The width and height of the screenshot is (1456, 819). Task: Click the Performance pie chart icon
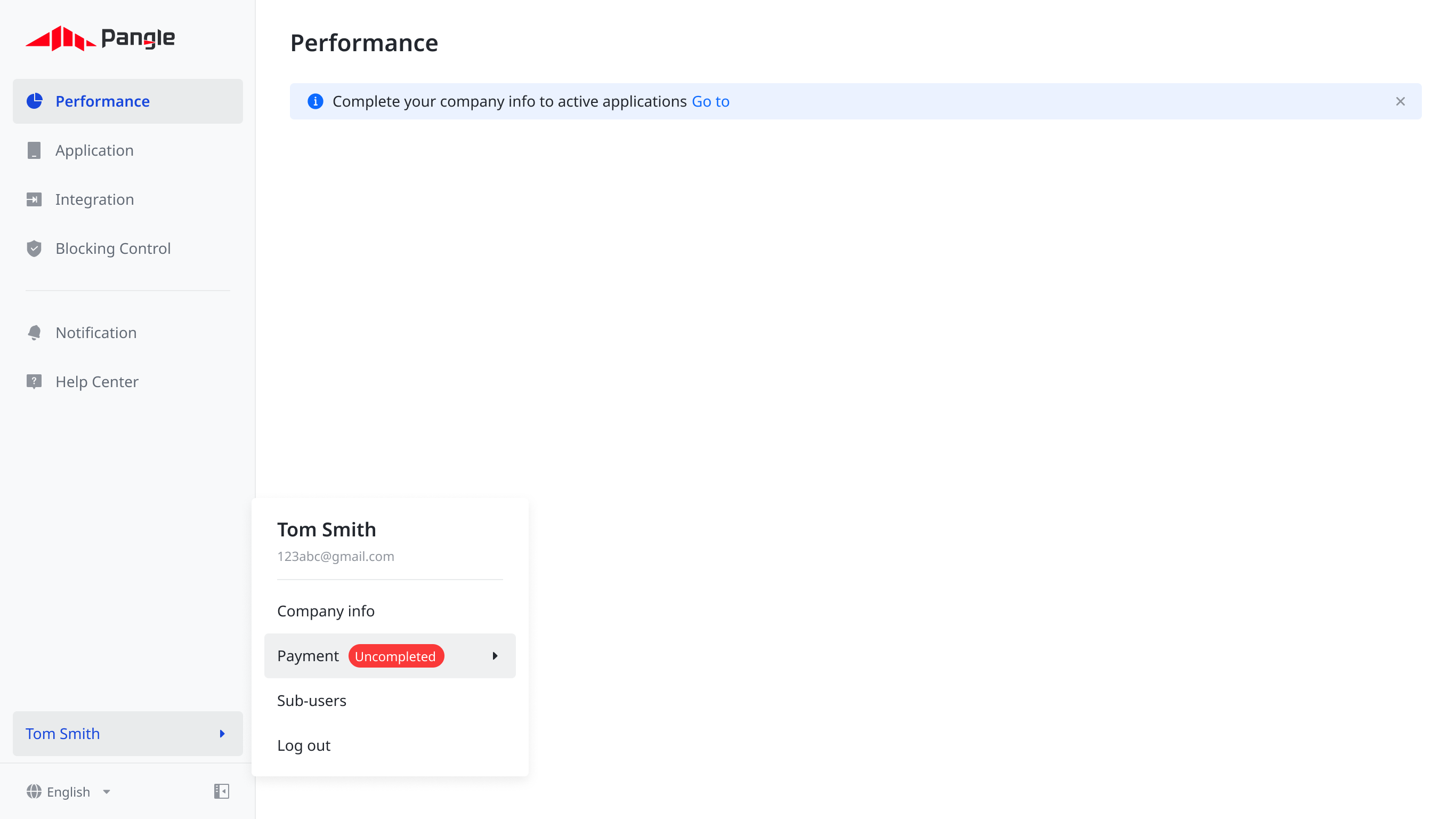pos(35,101)
